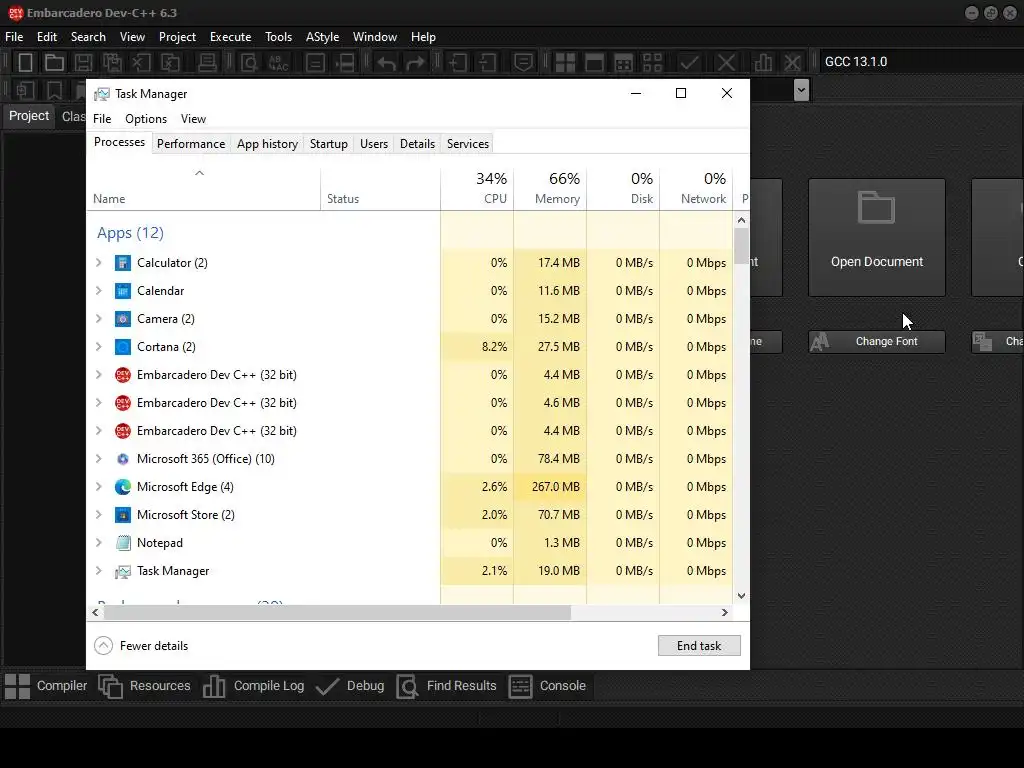Click the Microsoft Store icon in process list
The width and height of the screenshot is (1024, 768).
coord(123,515)
